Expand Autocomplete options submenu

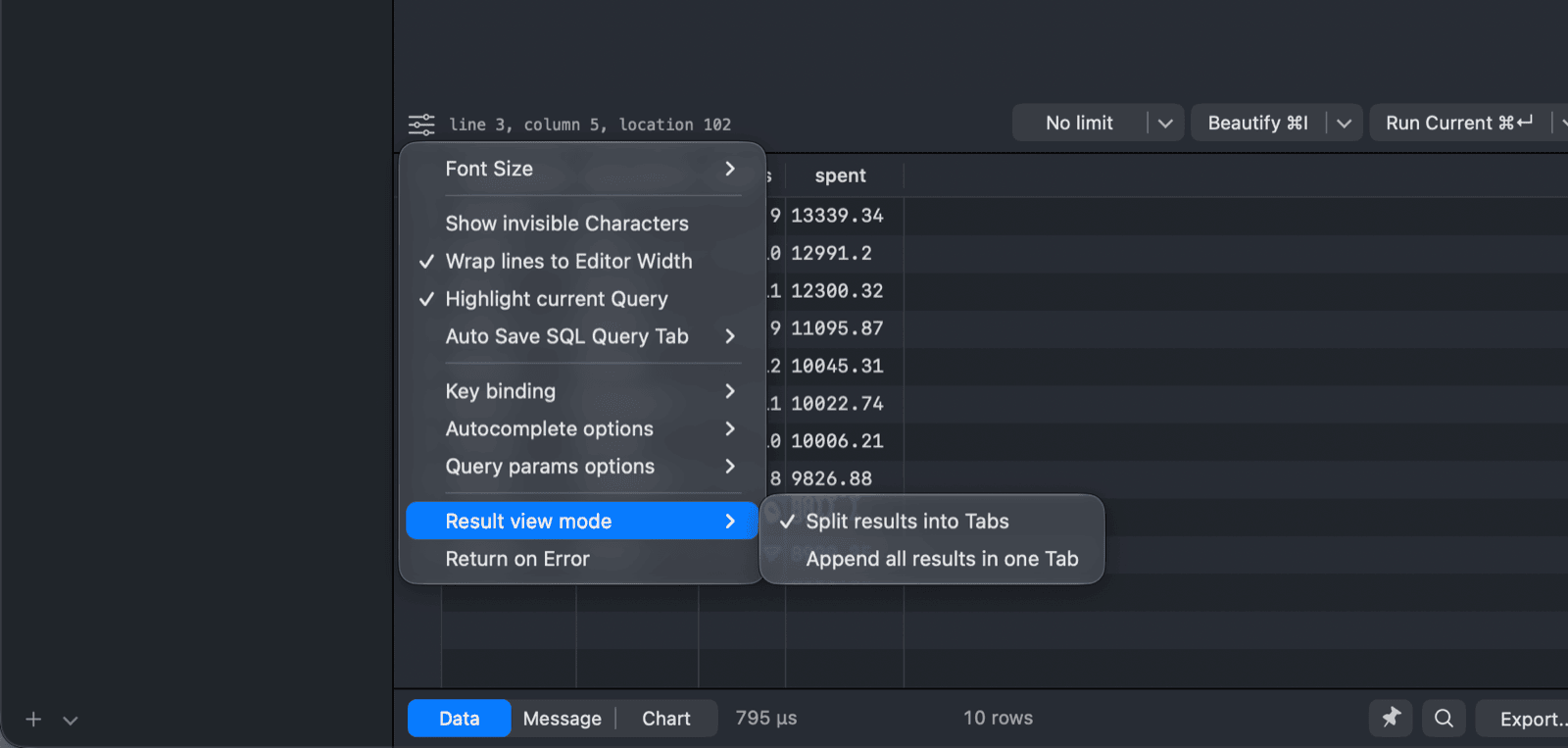coord(582,428)
